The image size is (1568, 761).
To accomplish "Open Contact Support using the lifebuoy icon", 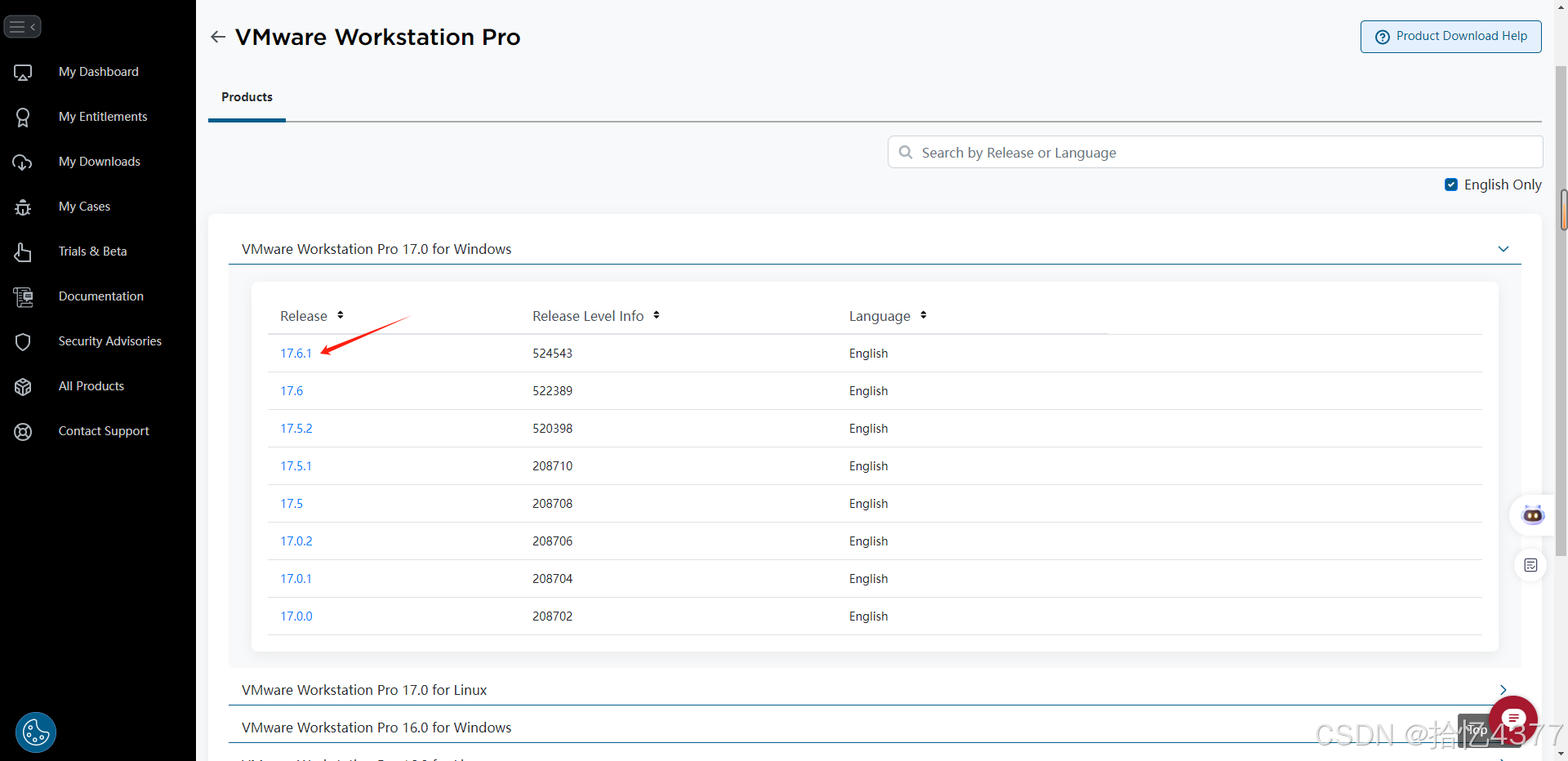I will (x=23, y=431).
